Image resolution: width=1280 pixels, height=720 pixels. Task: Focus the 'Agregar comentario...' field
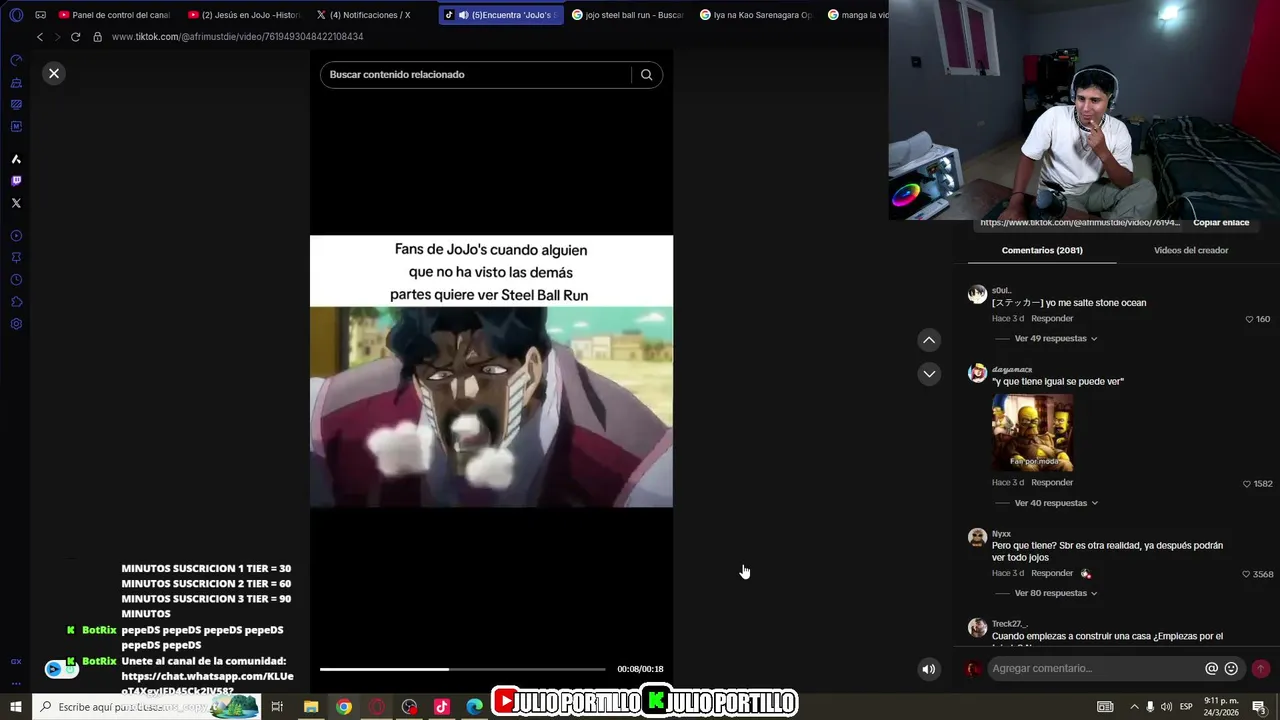click(1095, 669)
